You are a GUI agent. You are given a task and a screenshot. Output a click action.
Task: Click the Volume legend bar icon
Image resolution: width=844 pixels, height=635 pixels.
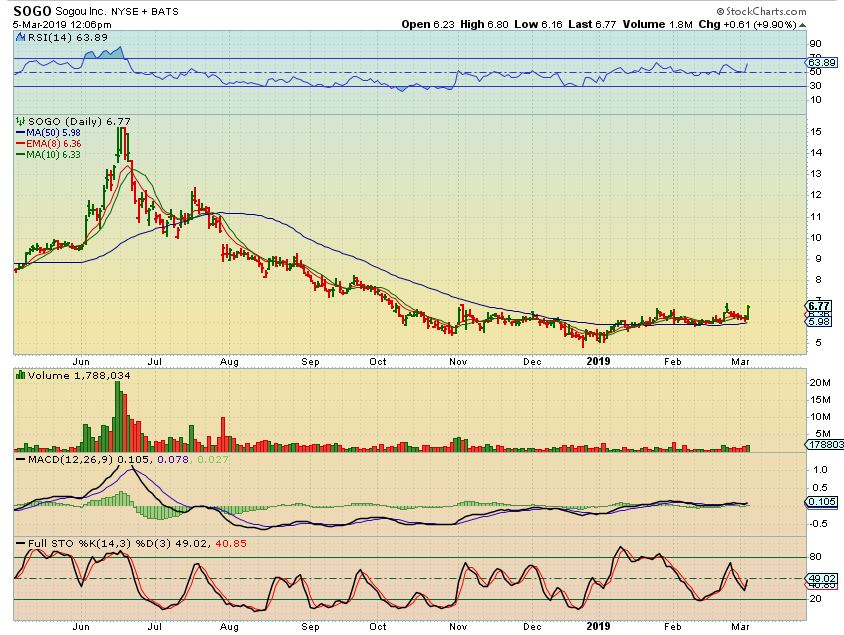19,377
